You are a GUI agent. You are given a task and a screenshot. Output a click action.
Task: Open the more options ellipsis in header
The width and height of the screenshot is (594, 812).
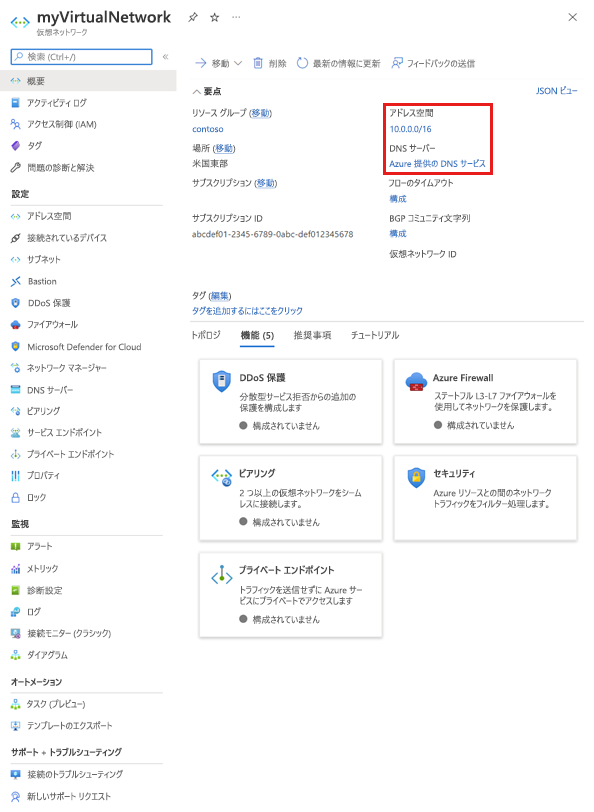236,18
